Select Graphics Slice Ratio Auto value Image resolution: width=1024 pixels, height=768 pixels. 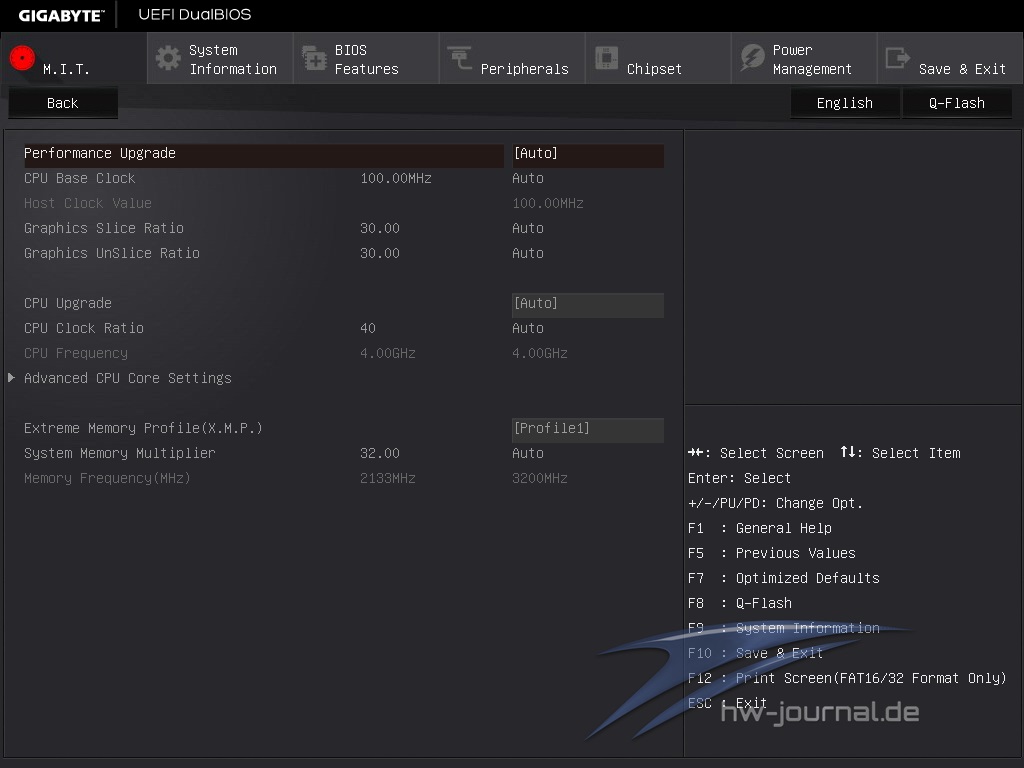pyautogui.click(x=528, y=229)
